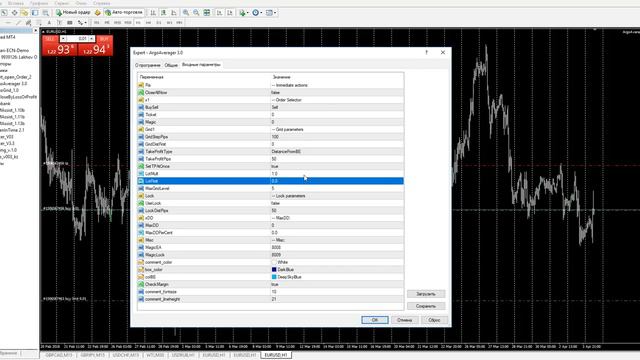Click the comment_fontsize value 10
This screenshot has height=360, width=640.
[x=274, y=292]
